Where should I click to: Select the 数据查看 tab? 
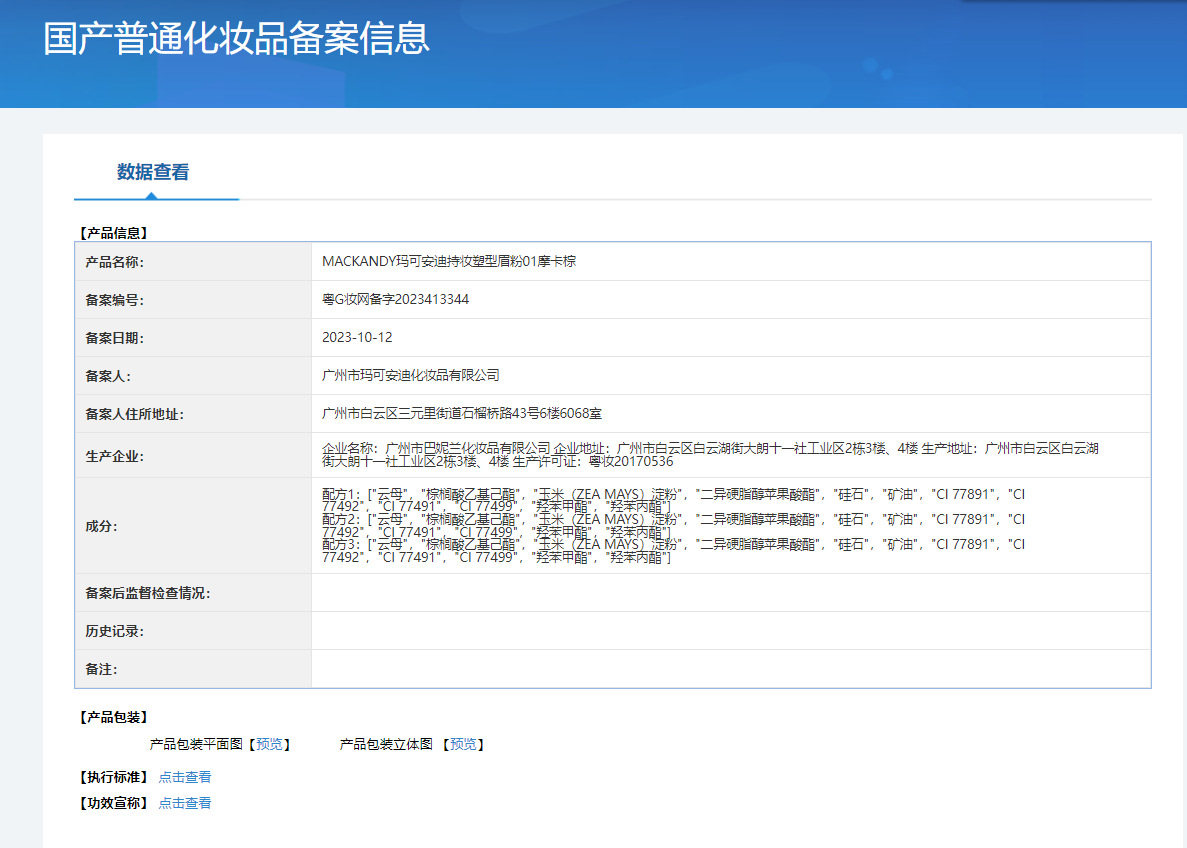click(153, 173)
